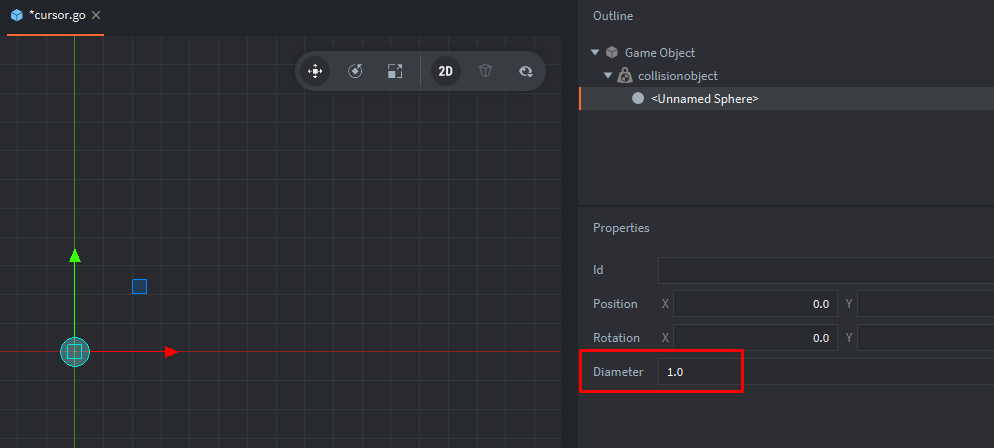The image size is (994, 448).
Task: Collapse the Game Object tree node
Action: (596, 52)
